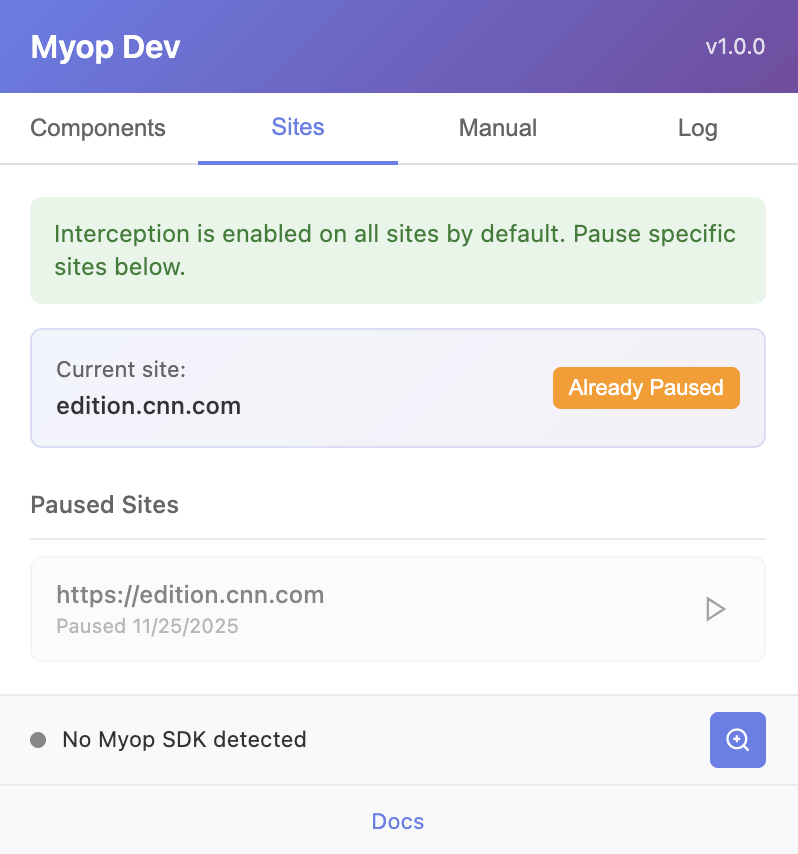798x854 pixels.
Task: Click the green interception notice banner
Action: coord(398,250)
